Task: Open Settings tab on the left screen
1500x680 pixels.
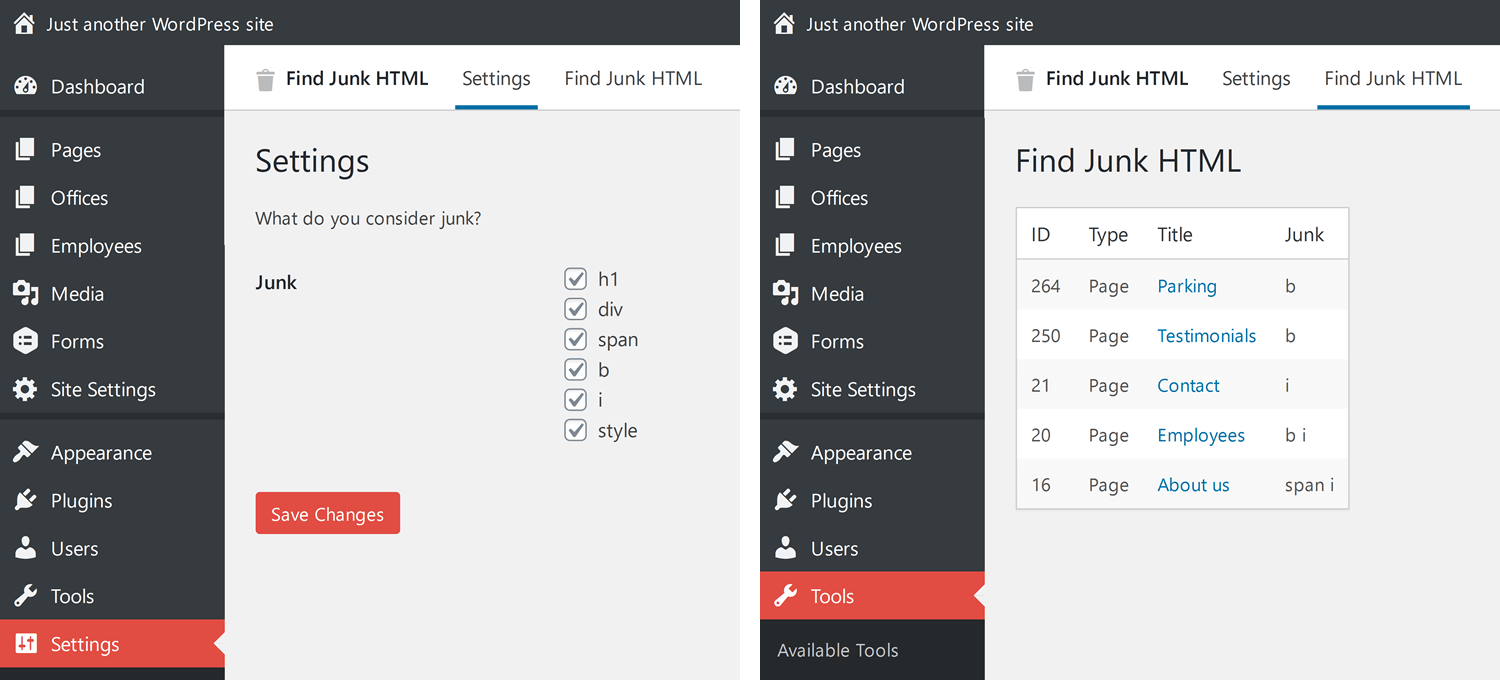Action: [496, 78]
